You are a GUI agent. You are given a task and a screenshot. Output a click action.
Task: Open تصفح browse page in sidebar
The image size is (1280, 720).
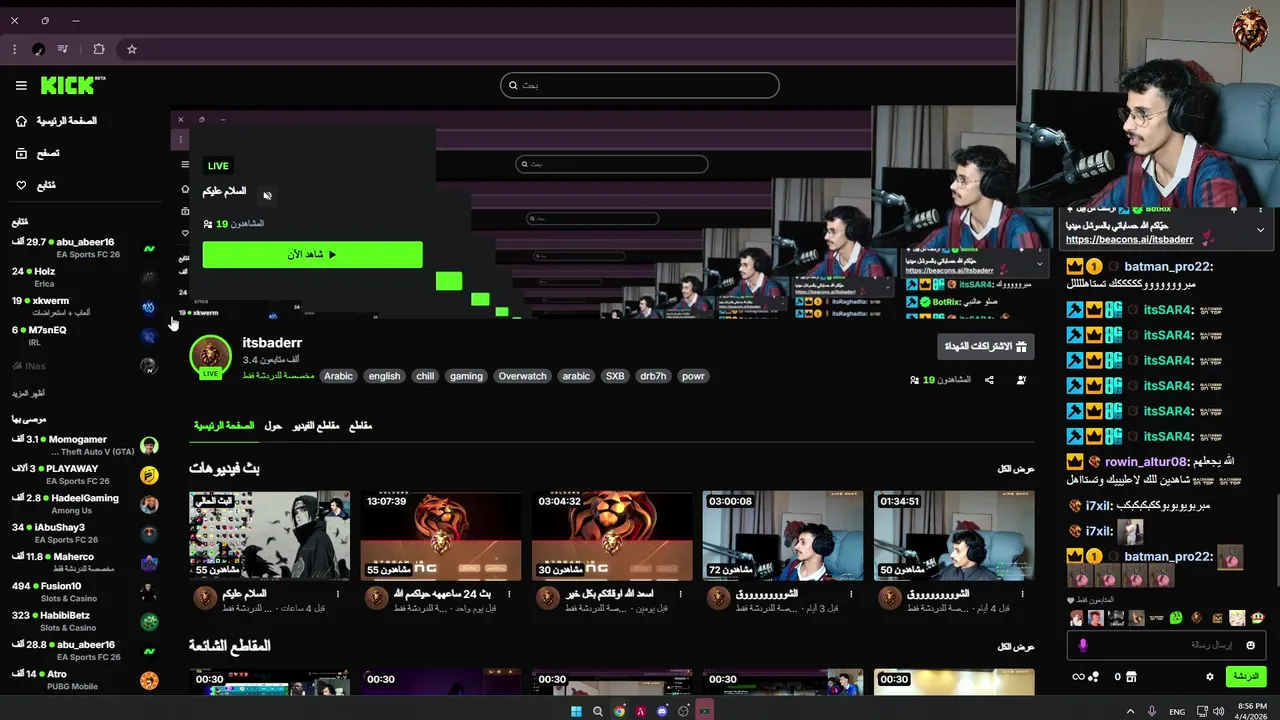[x=38, y=153]
